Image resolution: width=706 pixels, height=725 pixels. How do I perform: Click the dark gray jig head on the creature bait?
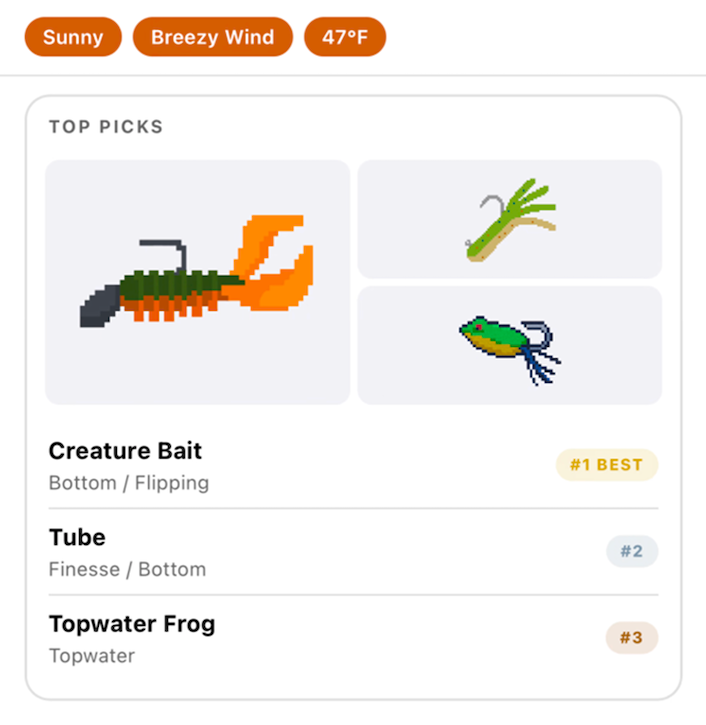click(x=99, y=307)
